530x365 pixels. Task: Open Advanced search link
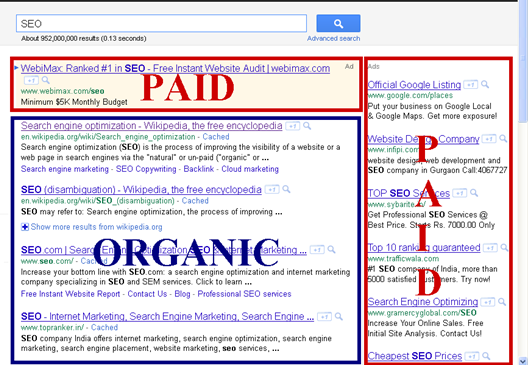(x=333, y=39)
